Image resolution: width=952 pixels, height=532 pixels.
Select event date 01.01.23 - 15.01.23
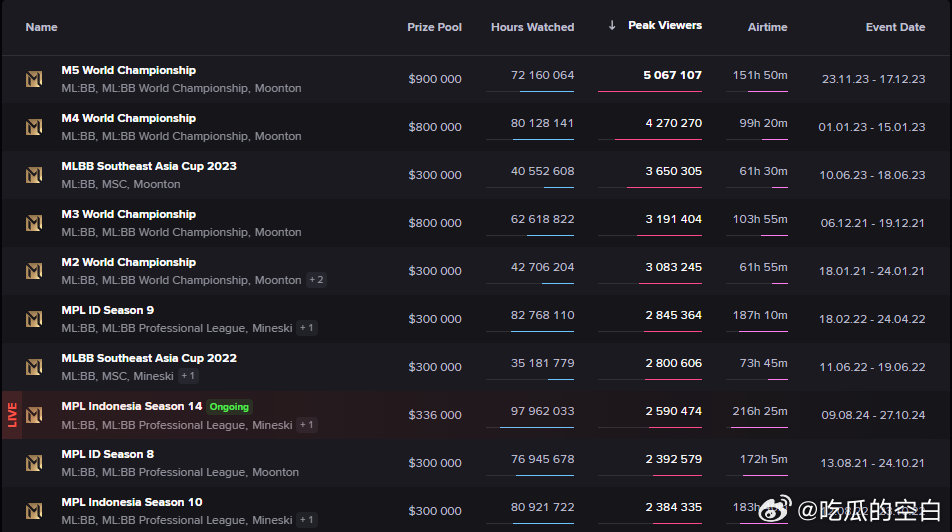tap(872, 127)
